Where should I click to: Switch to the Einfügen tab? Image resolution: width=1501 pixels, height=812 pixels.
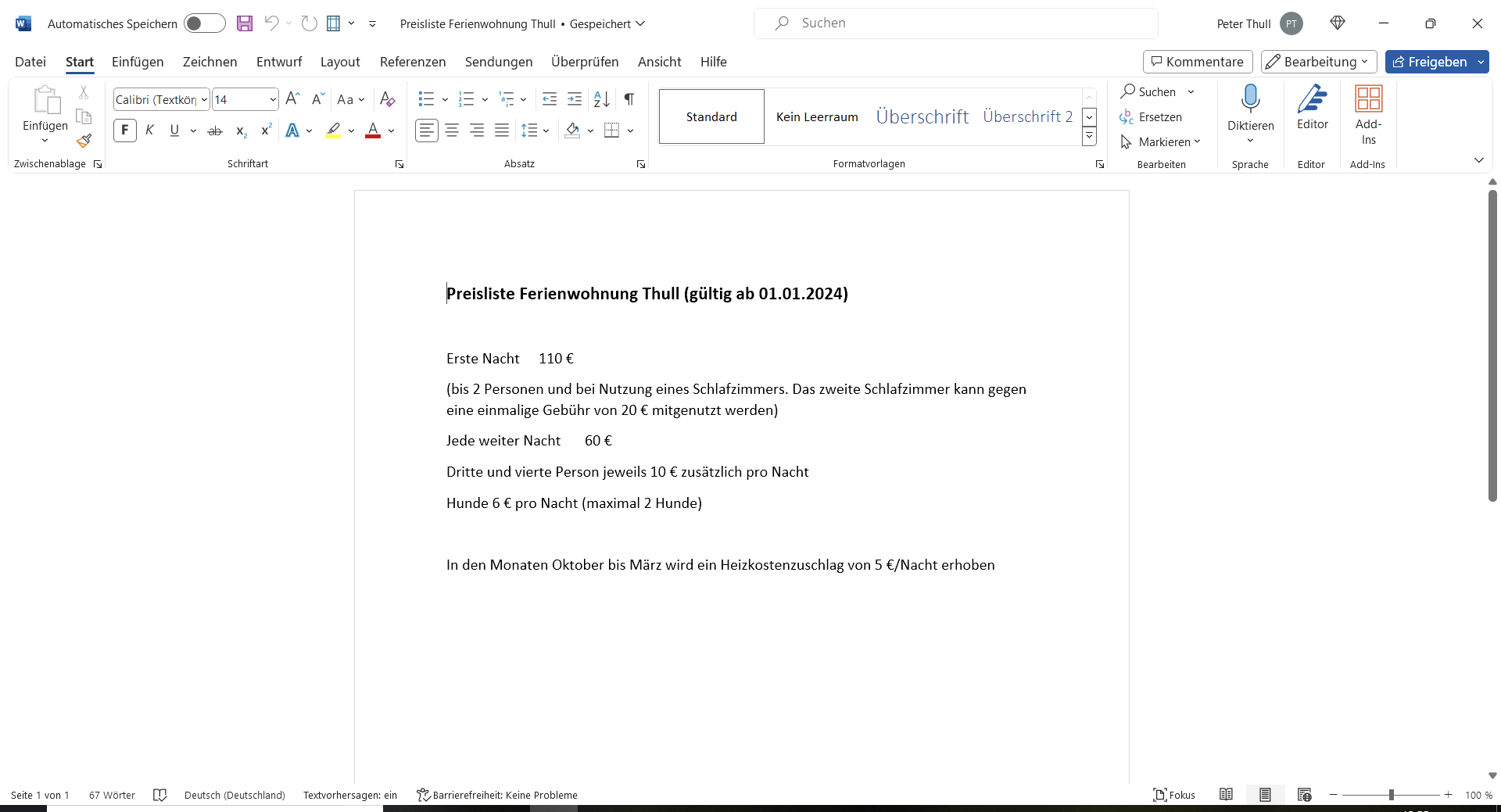click(x=138, y=62)
